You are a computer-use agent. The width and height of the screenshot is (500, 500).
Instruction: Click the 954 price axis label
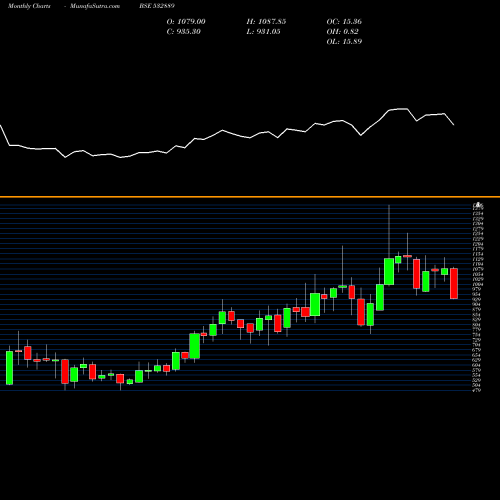(477, 294)
